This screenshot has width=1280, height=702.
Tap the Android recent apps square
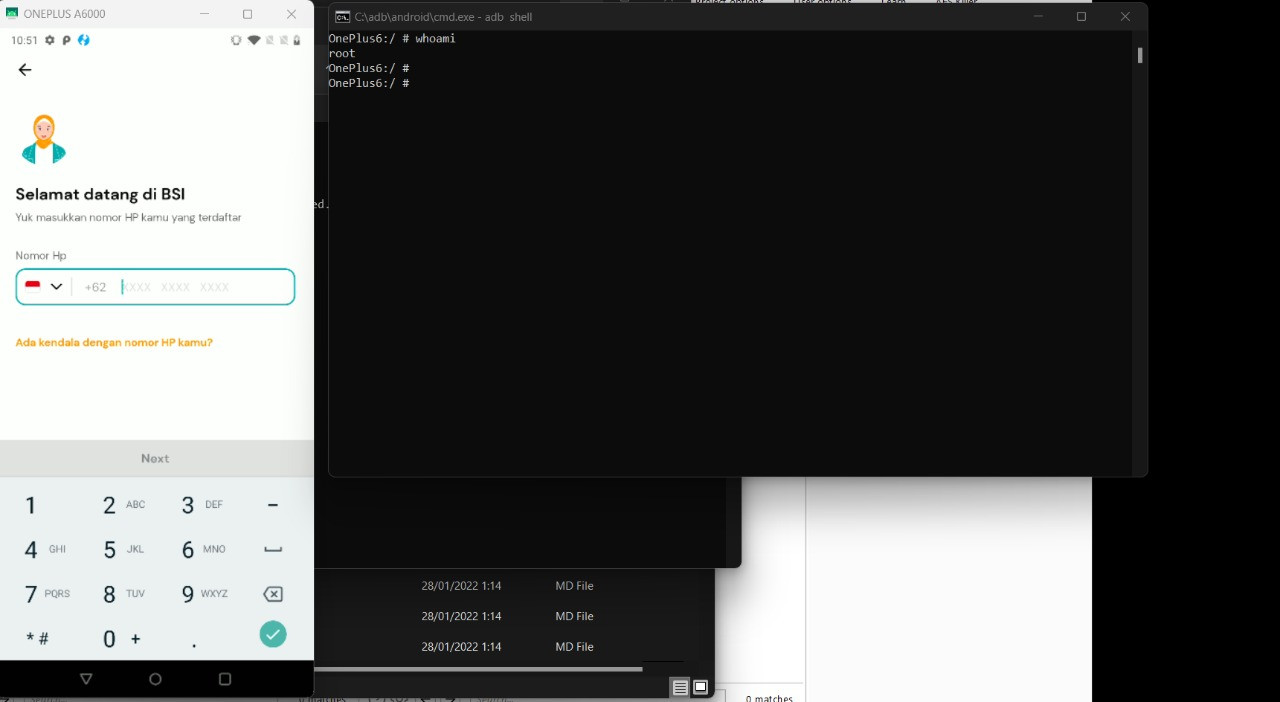pos(225,679)
